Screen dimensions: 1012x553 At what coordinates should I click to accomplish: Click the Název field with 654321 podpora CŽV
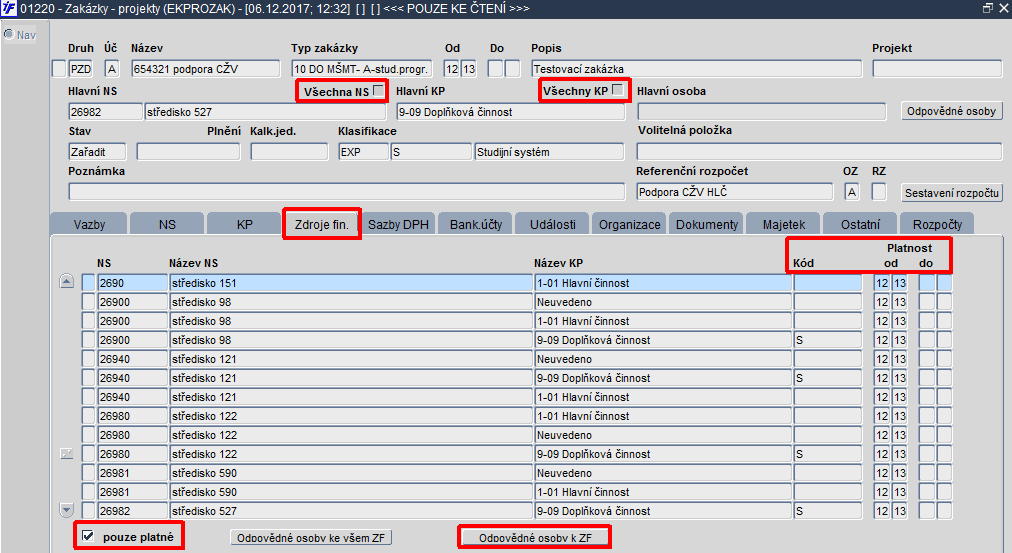click(x=206, y=69)
